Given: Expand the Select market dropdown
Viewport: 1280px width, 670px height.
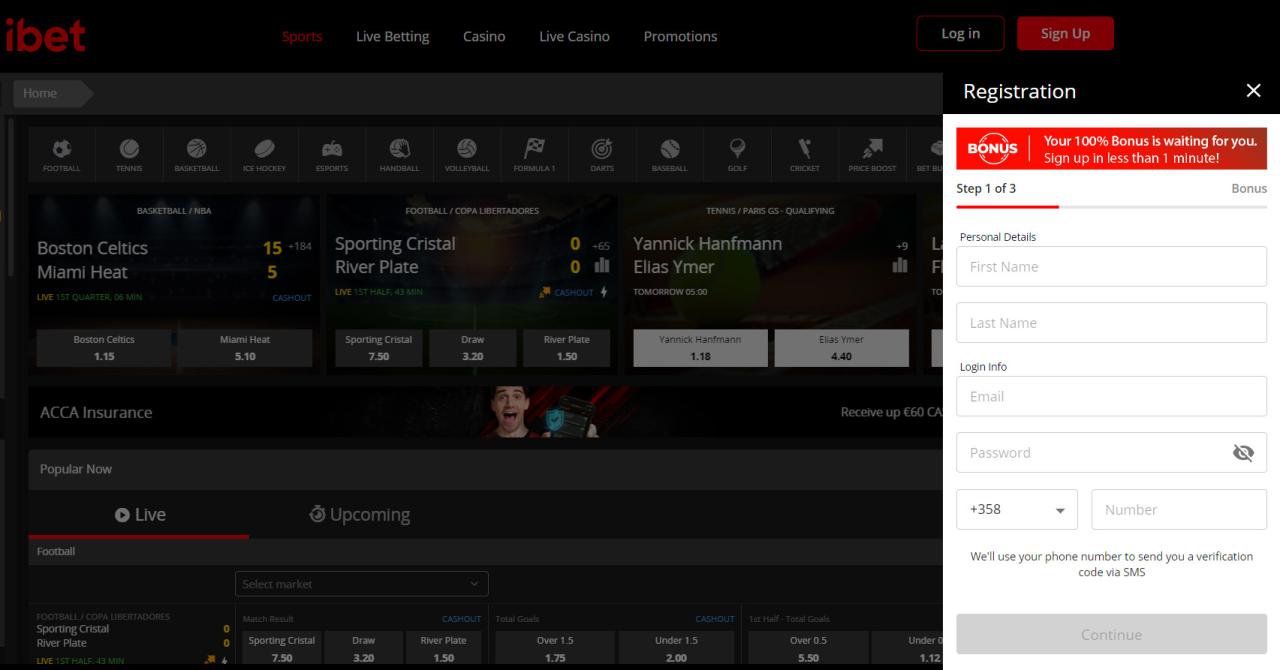Looking at the screenshot, I should (362, 584).
